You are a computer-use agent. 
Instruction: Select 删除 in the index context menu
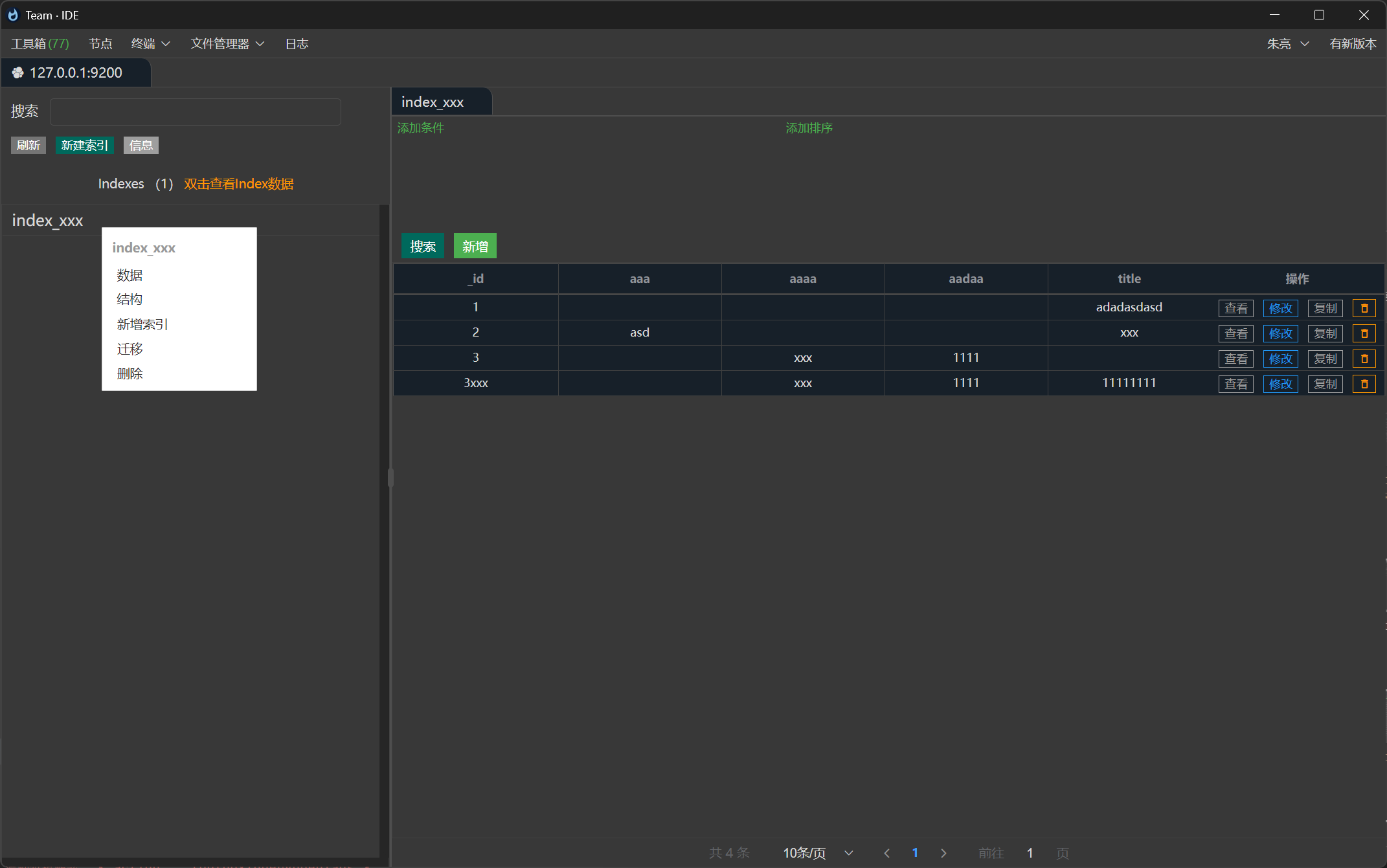[130, 373]
